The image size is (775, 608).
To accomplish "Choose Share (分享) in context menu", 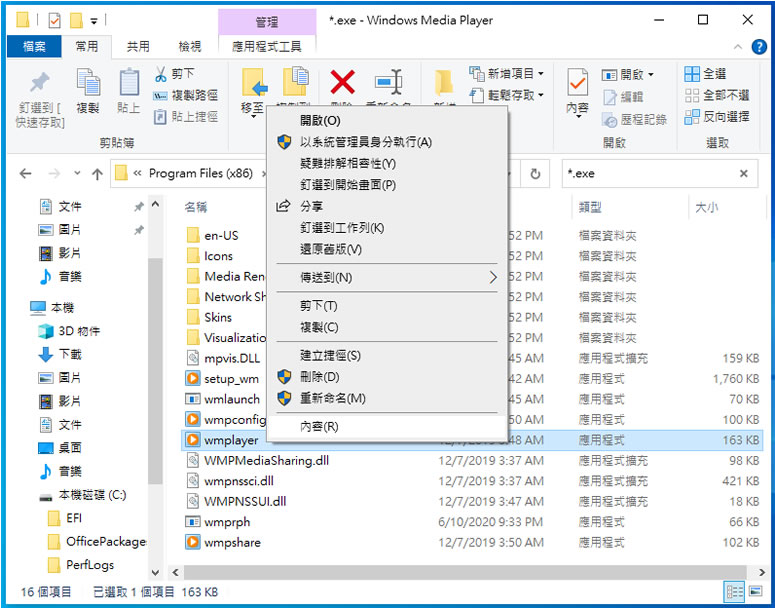I will (x=386, y=206).
